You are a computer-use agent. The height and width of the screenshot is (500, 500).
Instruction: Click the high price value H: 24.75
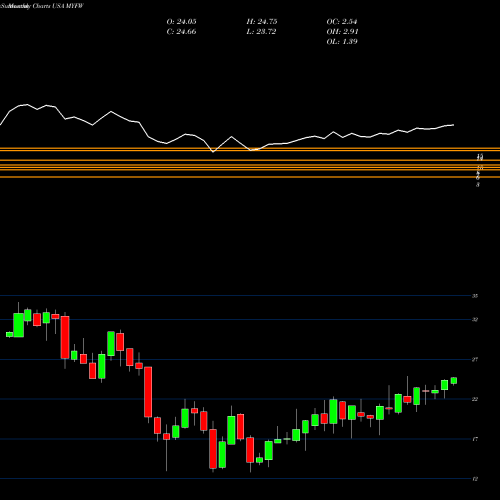point(262,22)
